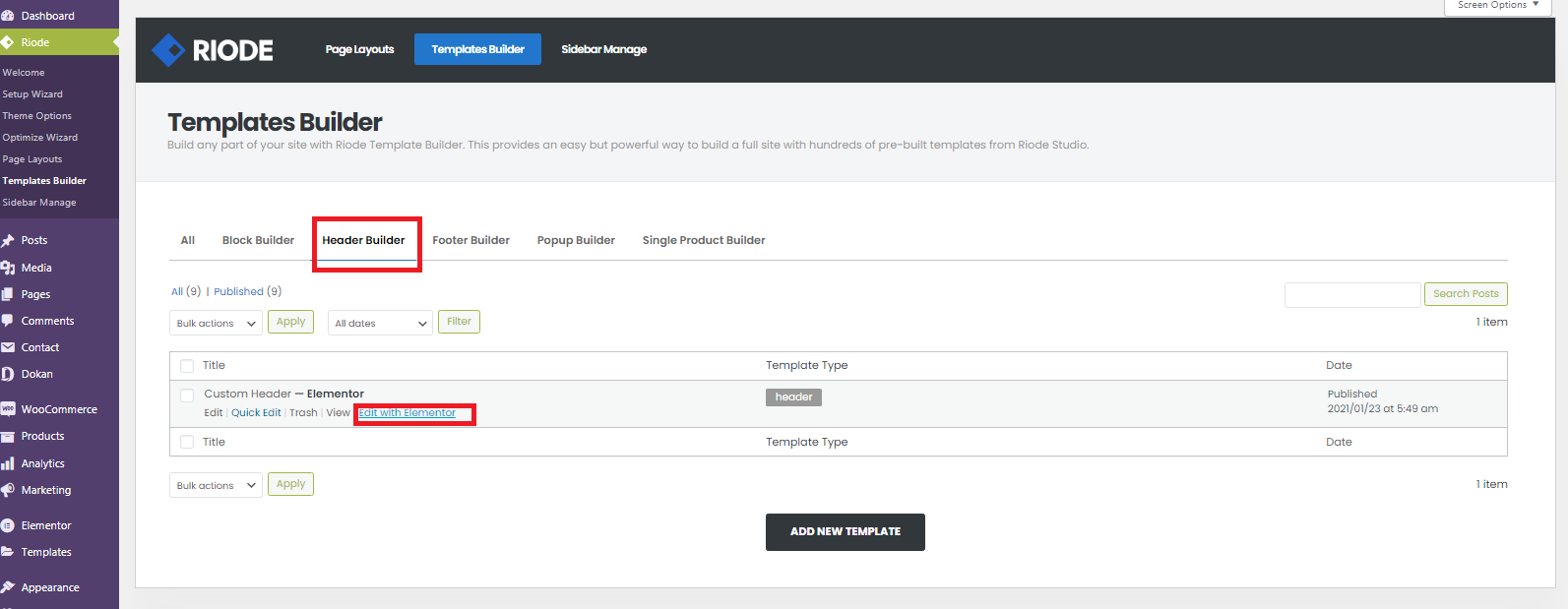Check select-all box in table footer

click(x=187, y=443)
